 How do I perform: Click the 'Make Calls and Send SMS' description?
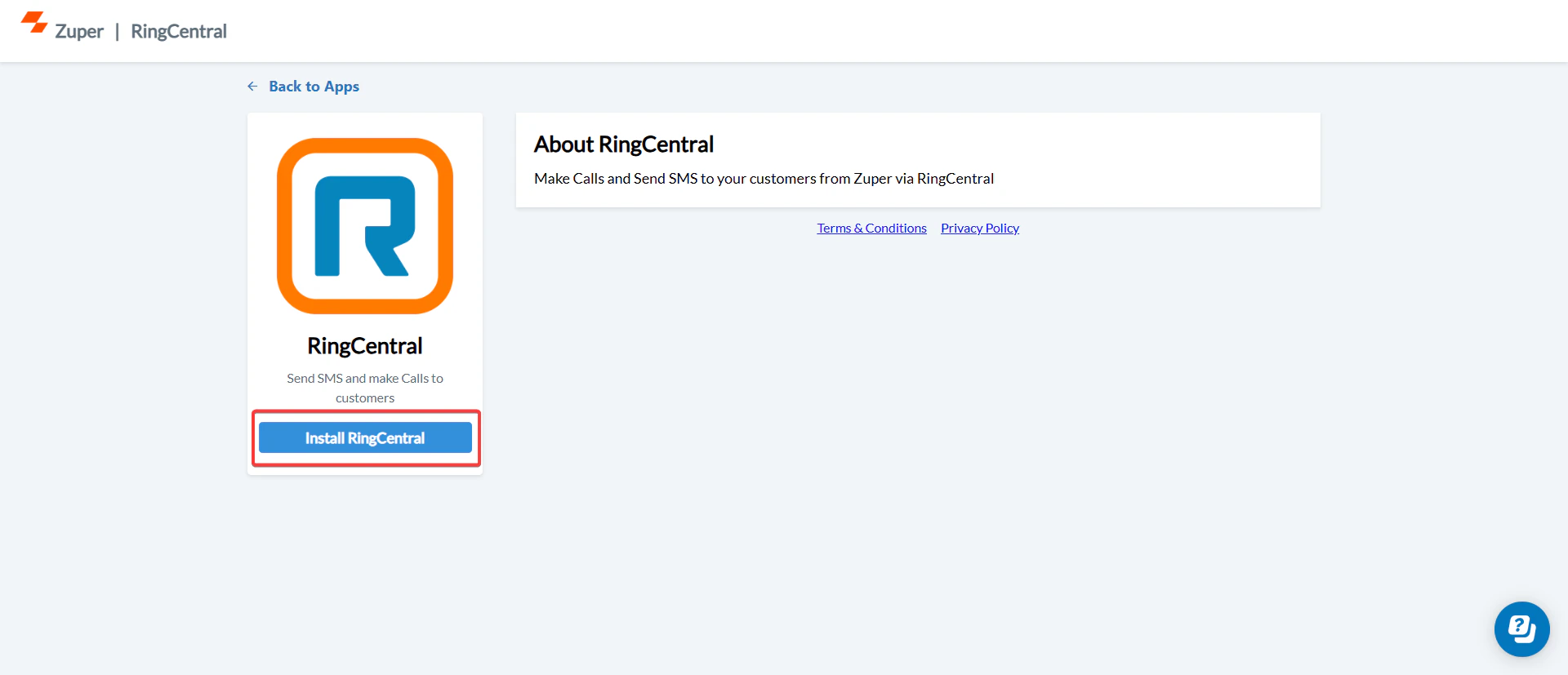click(764, 179)
